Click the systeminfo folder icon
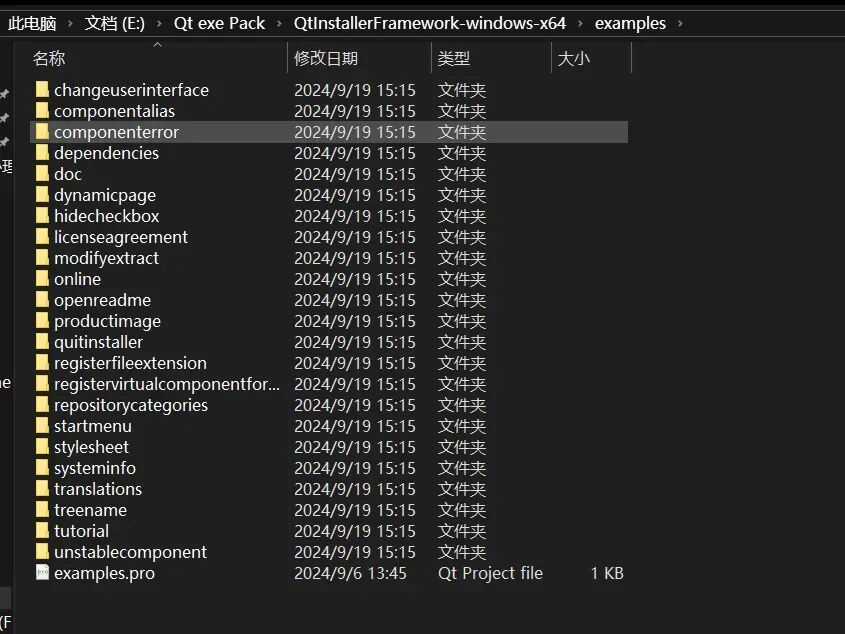Screen dimensions: 845x634 coord(43,468)
